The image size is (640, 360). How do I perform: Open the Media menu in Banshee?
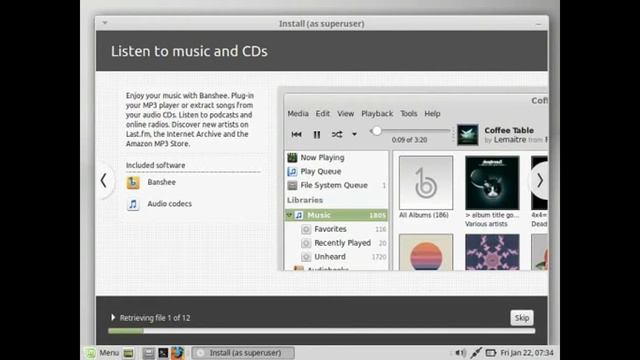[298, 113]
